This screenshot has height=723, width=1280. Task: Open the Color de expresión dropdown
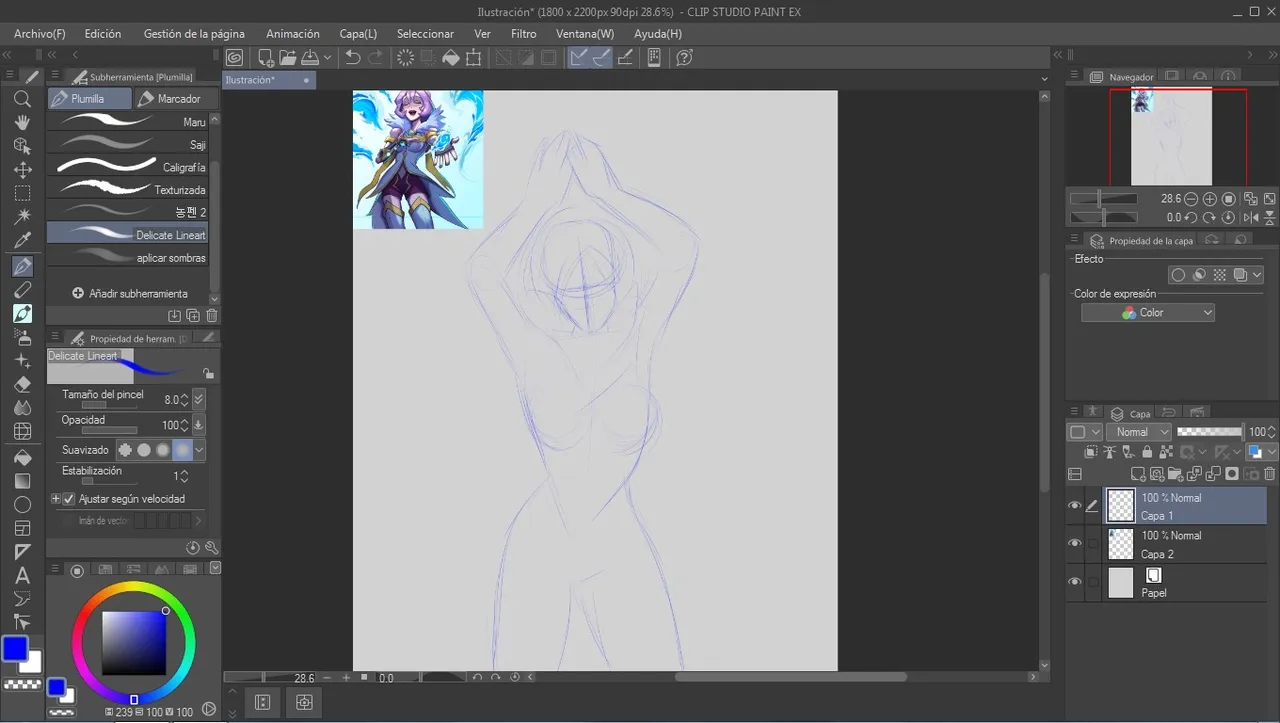coord(1148,313)
